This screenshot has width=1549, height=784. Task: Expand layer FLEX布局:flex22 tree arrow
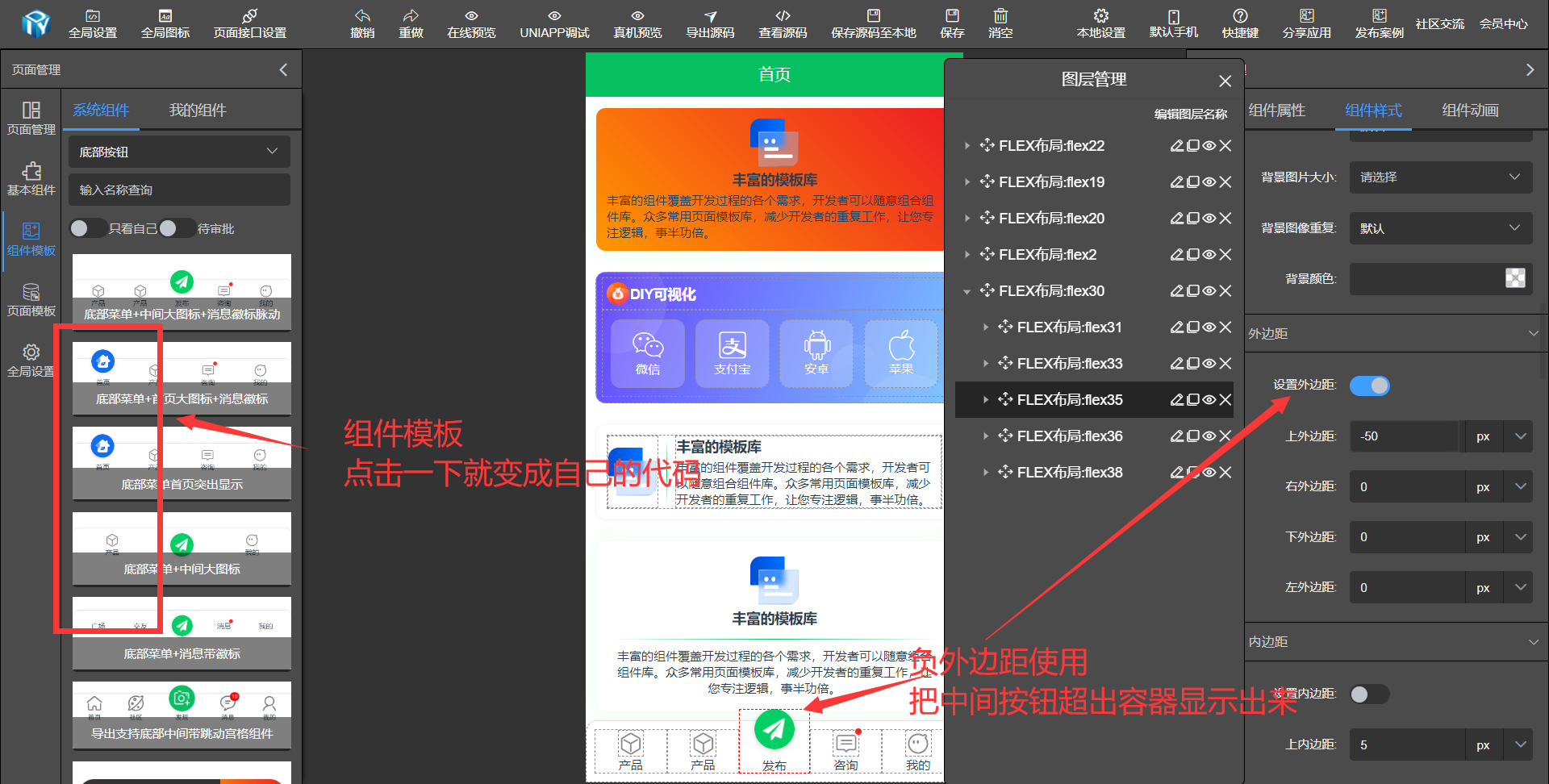967,145
